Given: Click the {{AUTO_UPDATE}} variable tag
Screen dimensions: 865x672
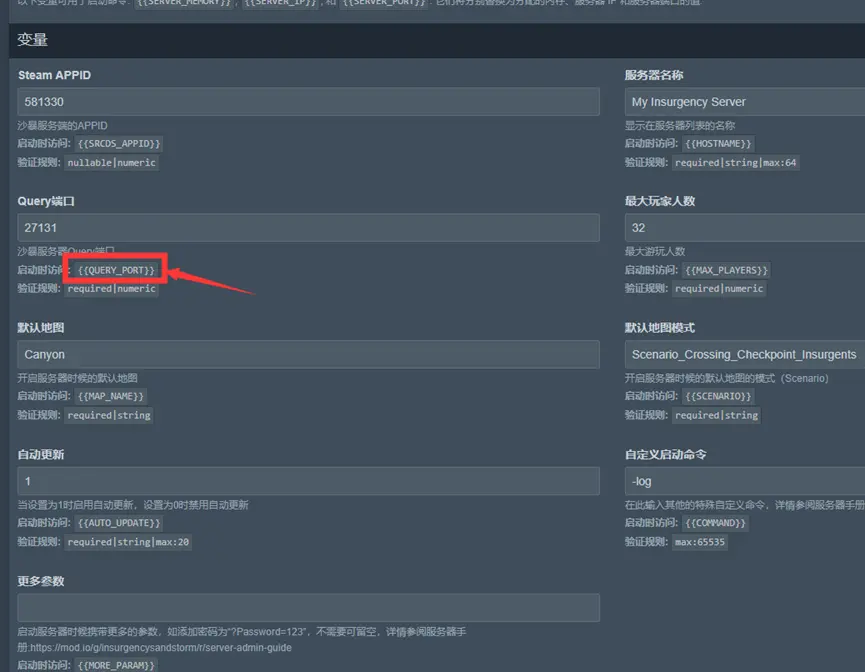Looking at the screenshot, I should pyautogui.click(x=119, y=523).
